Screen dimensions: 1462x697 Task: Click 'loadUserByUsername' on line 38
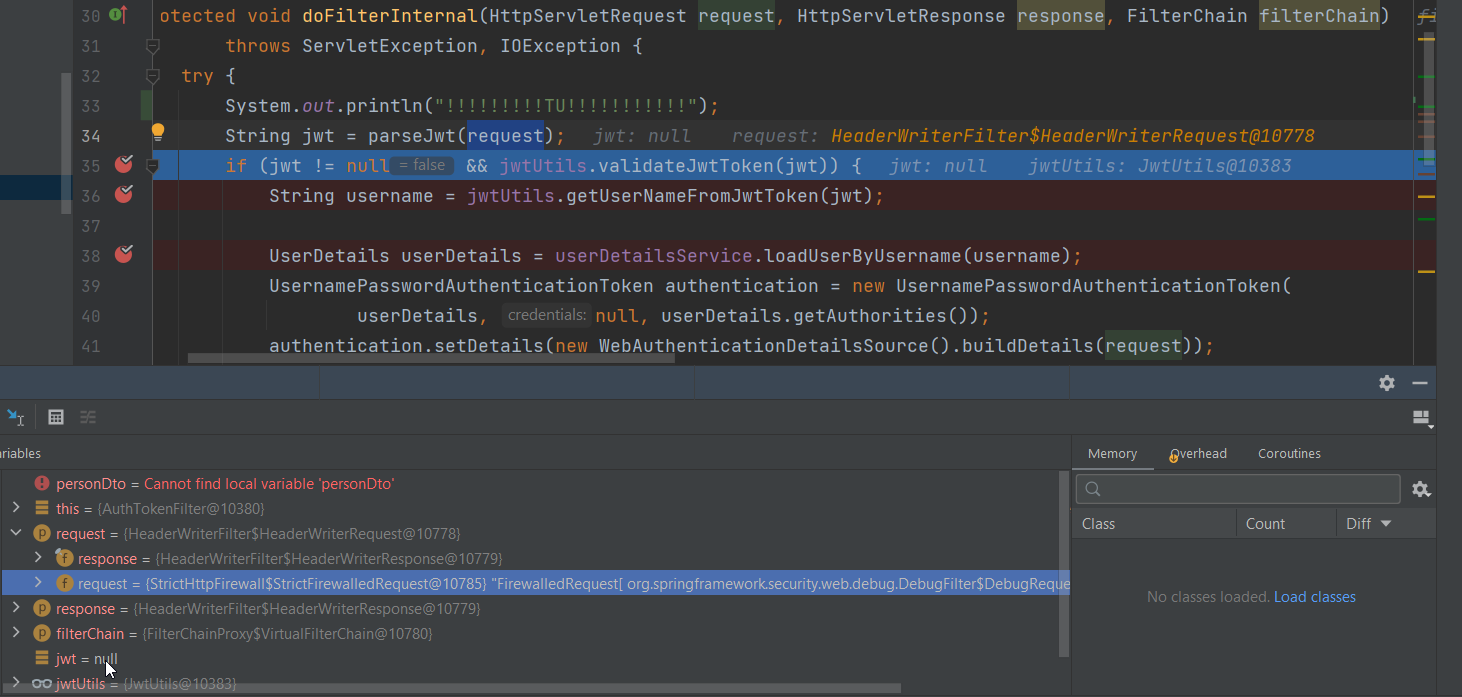click(x=863, y=256)
